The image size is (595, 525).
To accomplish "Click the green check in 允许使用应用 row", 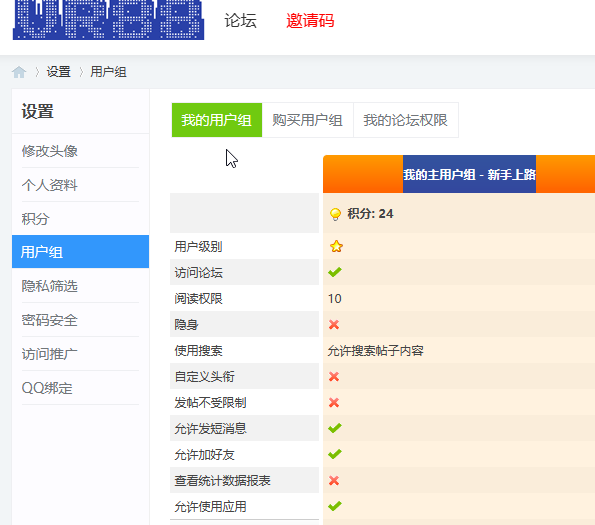I will click(335, 506).
